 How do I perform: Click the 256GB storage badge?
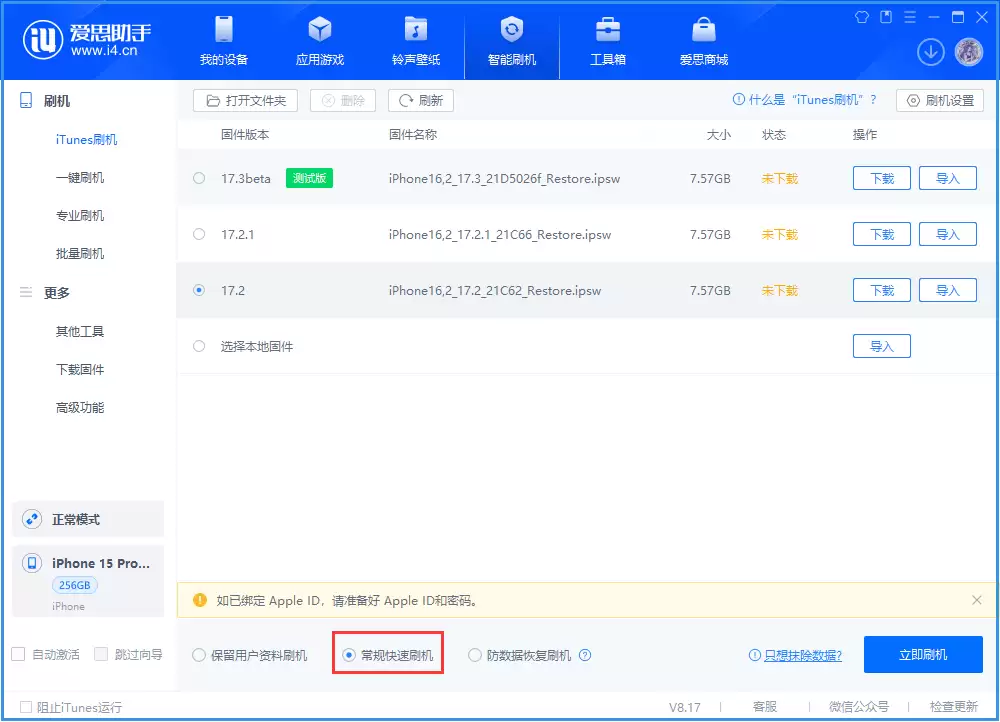pos(75,585)
